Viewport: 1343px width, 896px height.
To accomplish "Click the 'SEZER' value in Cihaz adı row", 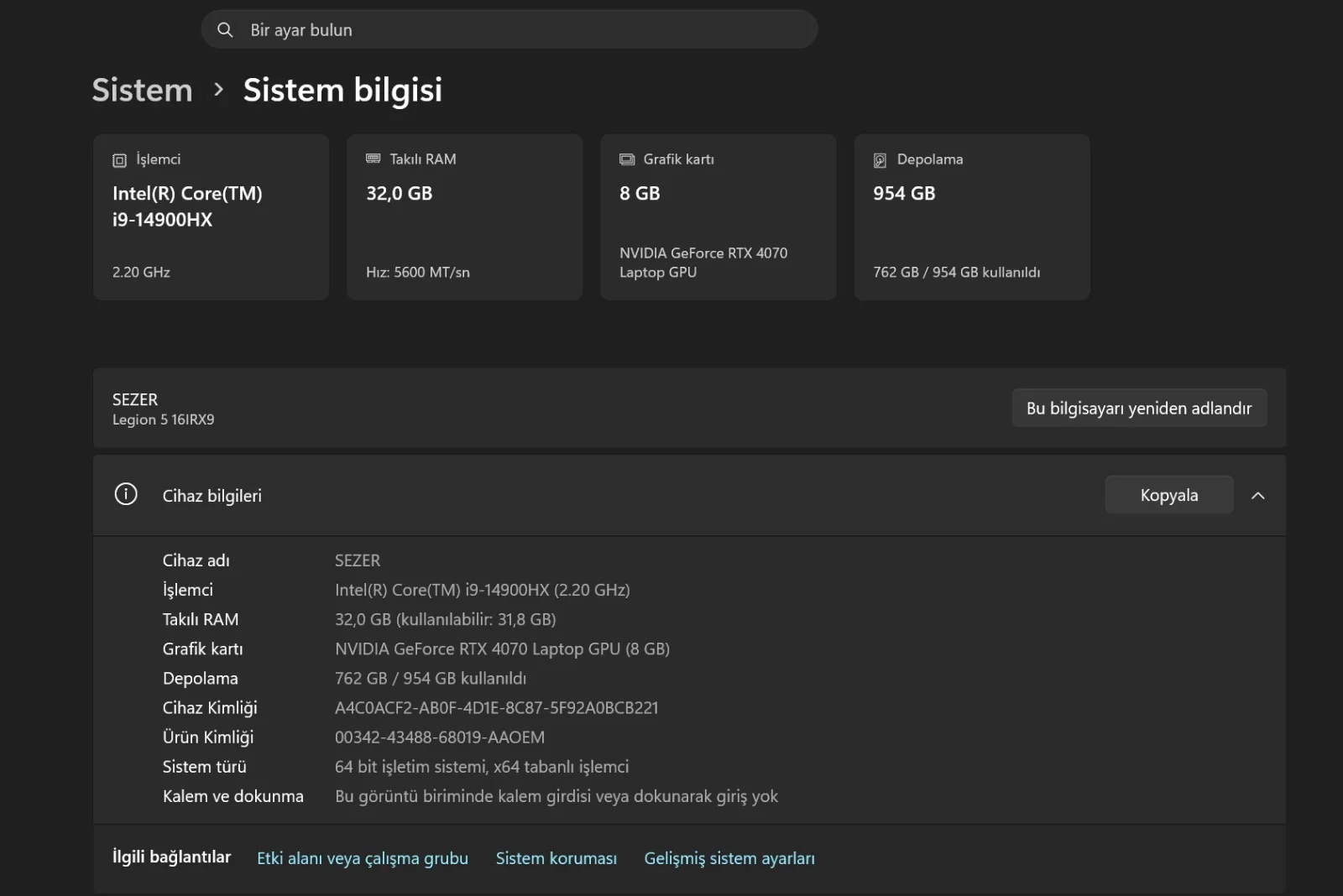I will pyautogui.click(x=358, y=560).
